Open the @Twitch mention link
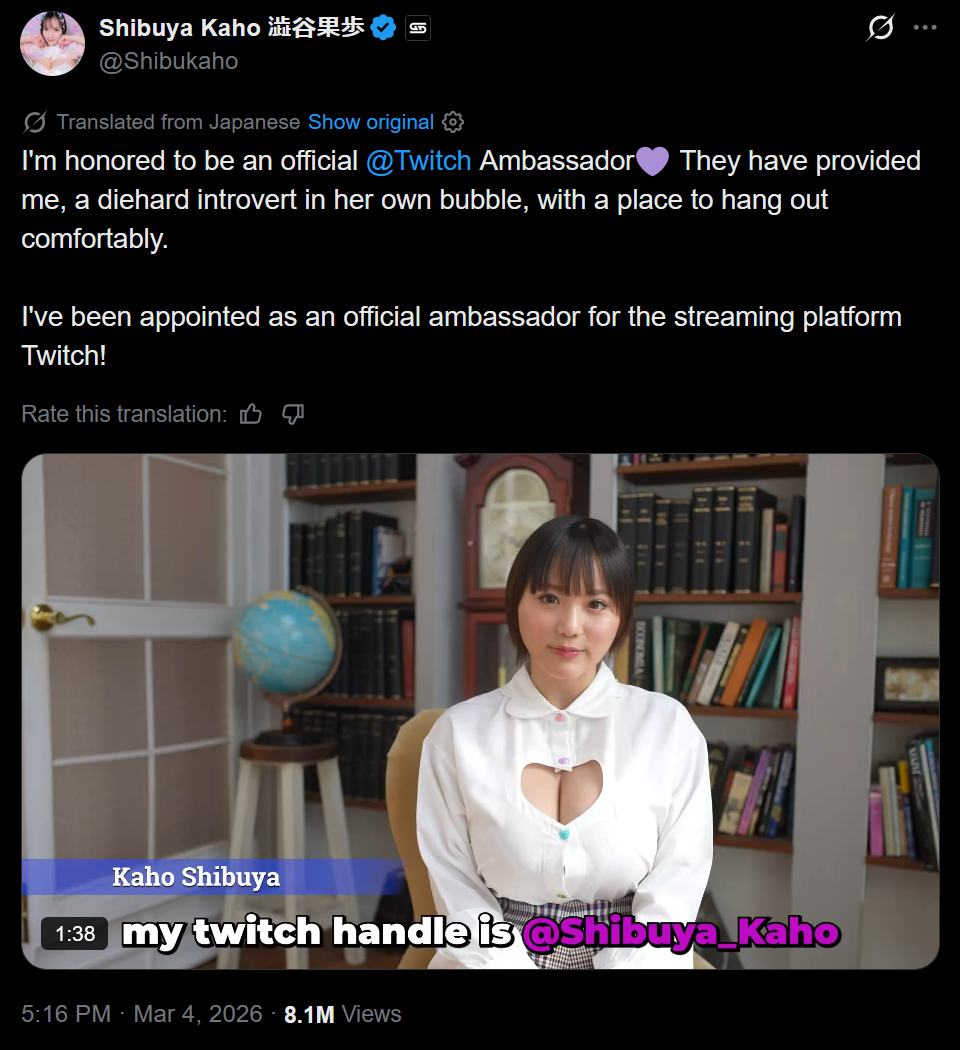960x1050 pixels. pyautogui.click(x=418, y=161)
